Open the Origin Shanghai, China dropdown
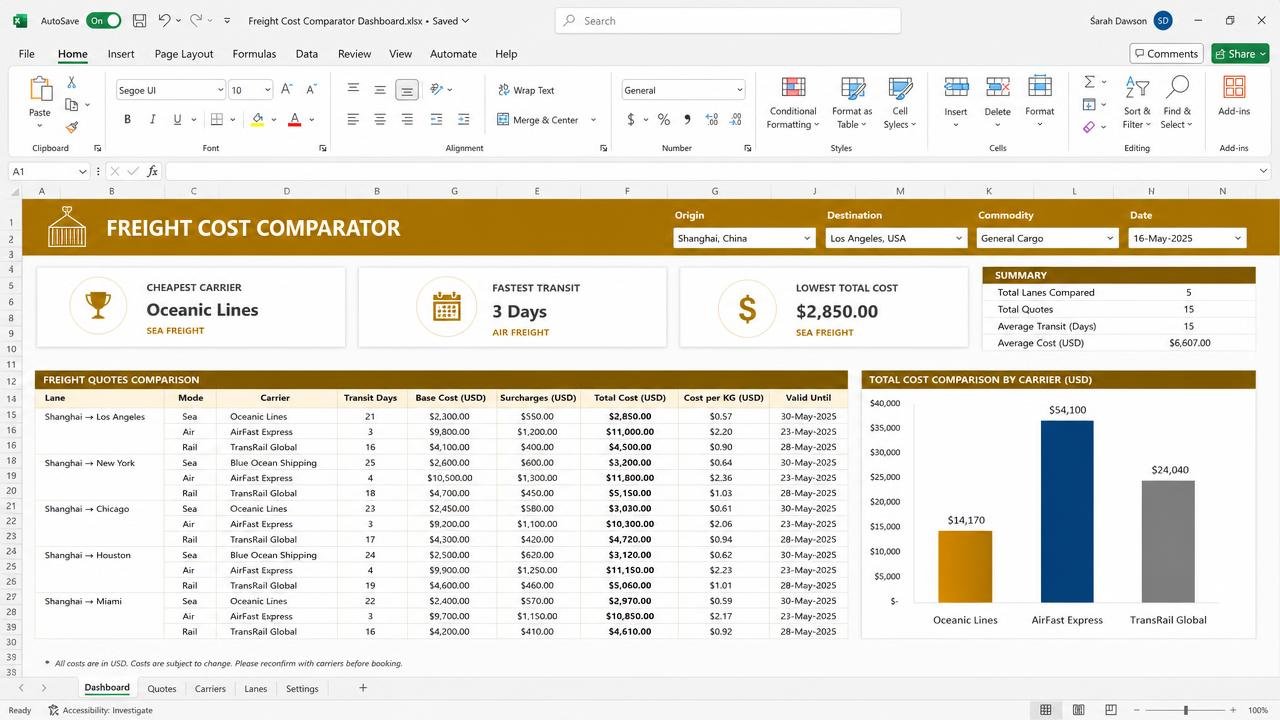This screenshot has width=1280, height=720. point(744,238)
